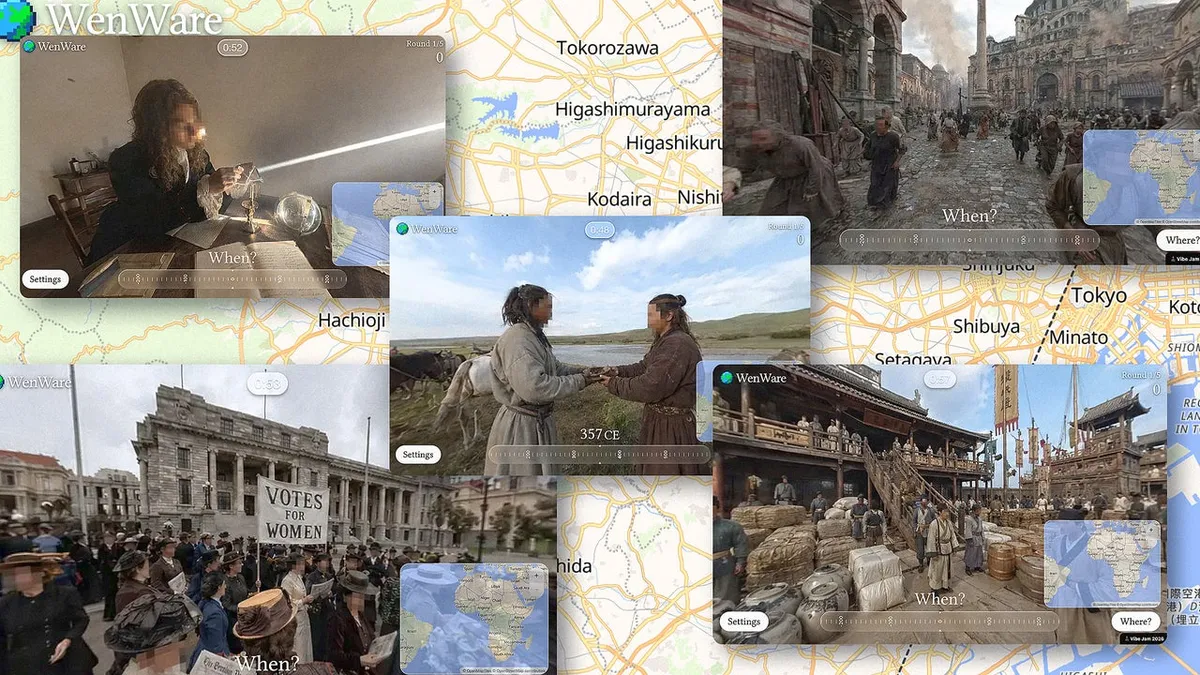Click the When? label in the harbor scene card
The width and height of the screenshot is (1200, 675).
(940, 599)
